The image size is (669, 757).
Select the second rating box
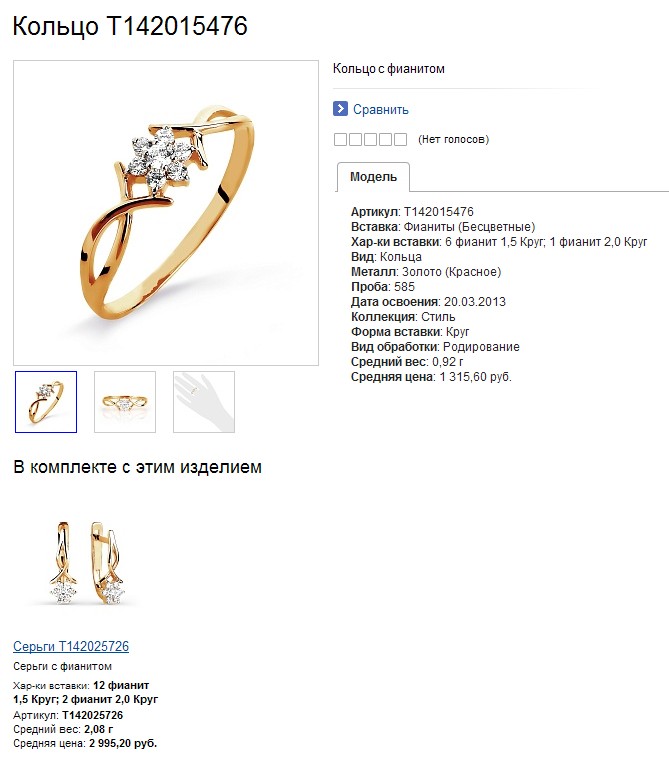coord(355,140)
